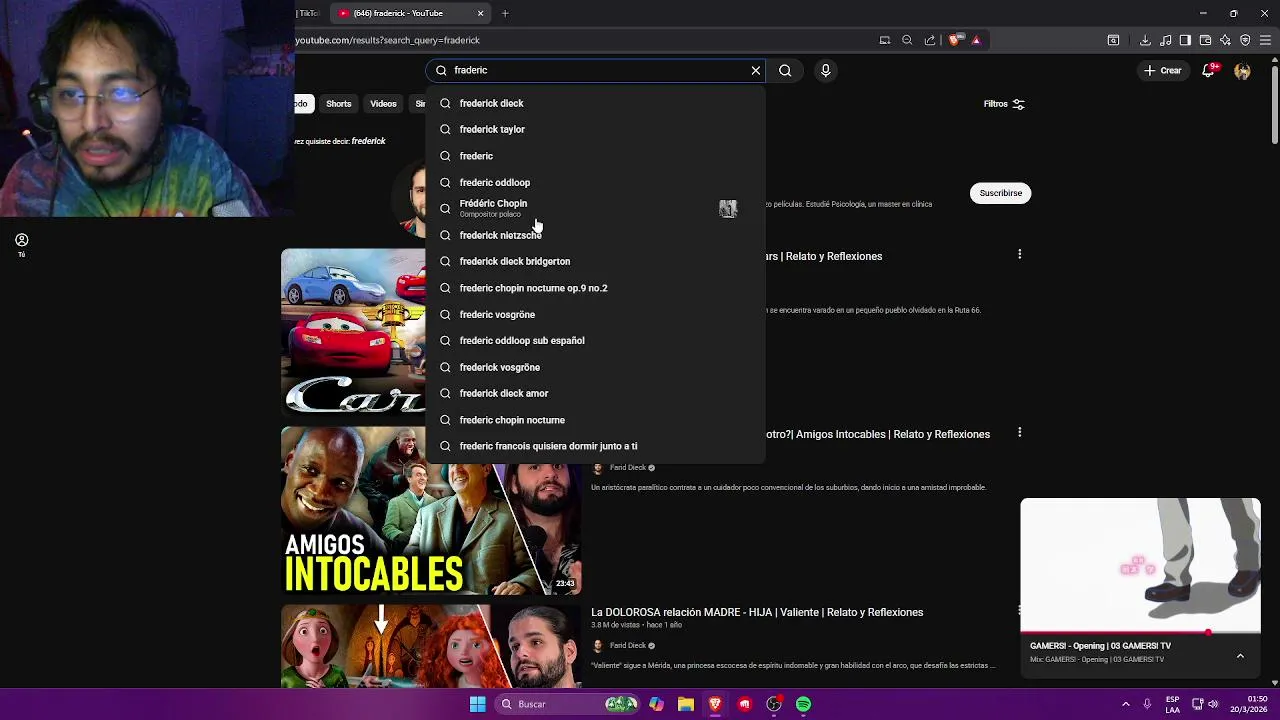Show hidden system tray icons
Screen dimensions: 1280x720
1125,704
